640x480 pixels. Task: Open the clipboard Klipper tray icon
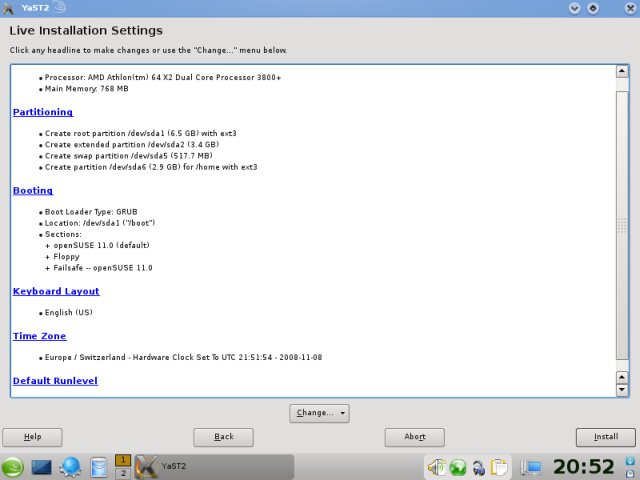coord(499,468)
